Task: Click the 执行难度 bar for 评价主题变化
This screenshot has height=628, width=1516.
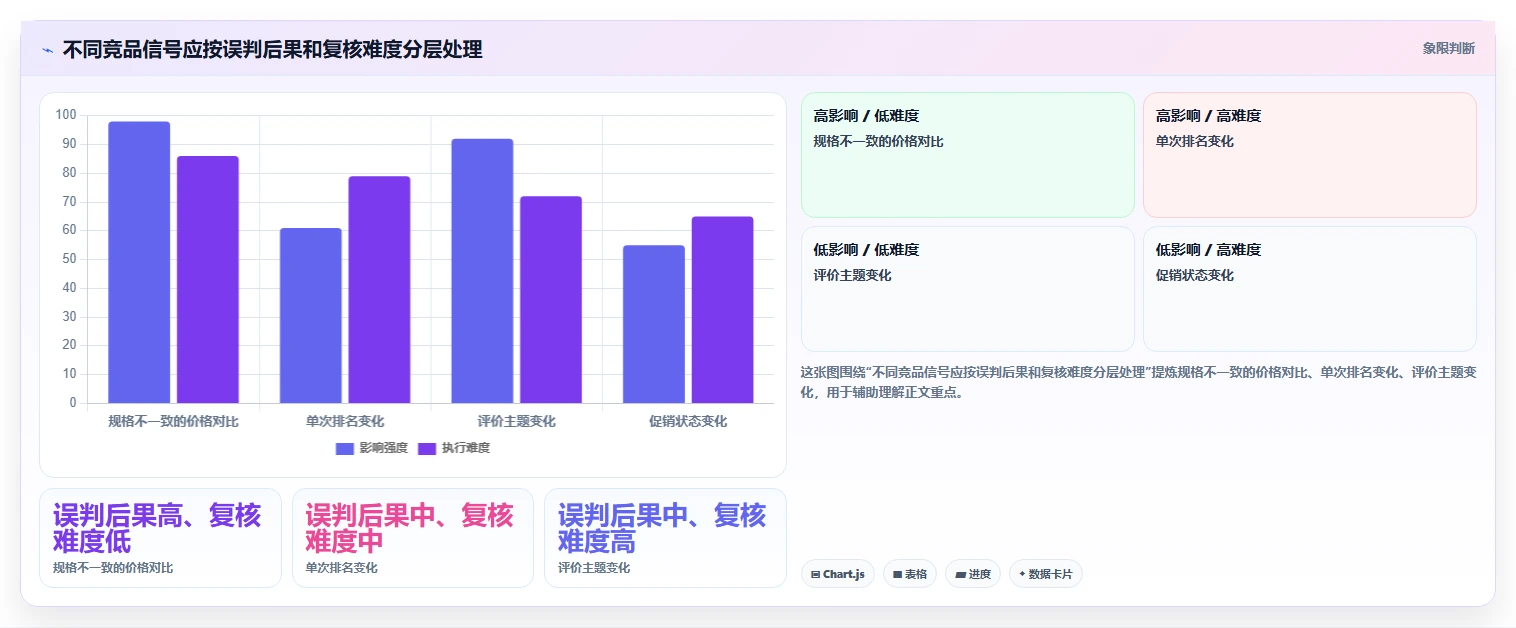Action: [x=551, y=300]
